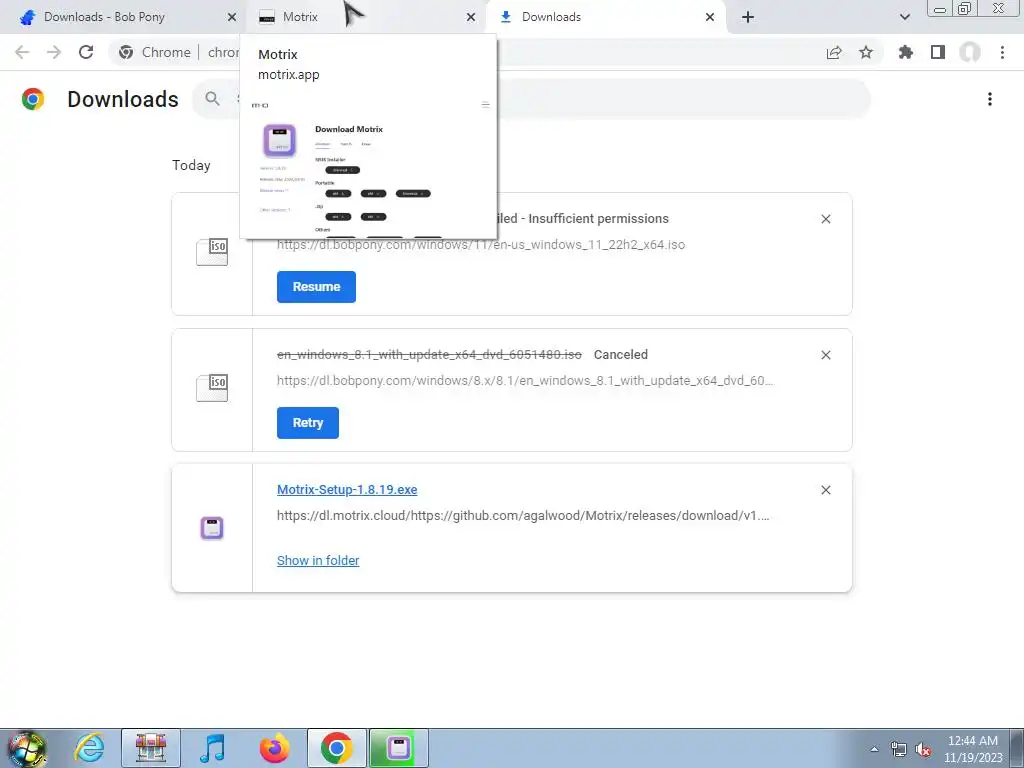The height and width of the screenshot is (768, 1024).
Task: Open Motrix-Setup-1.8.19.exe link
Action: (x=347, y=490)
